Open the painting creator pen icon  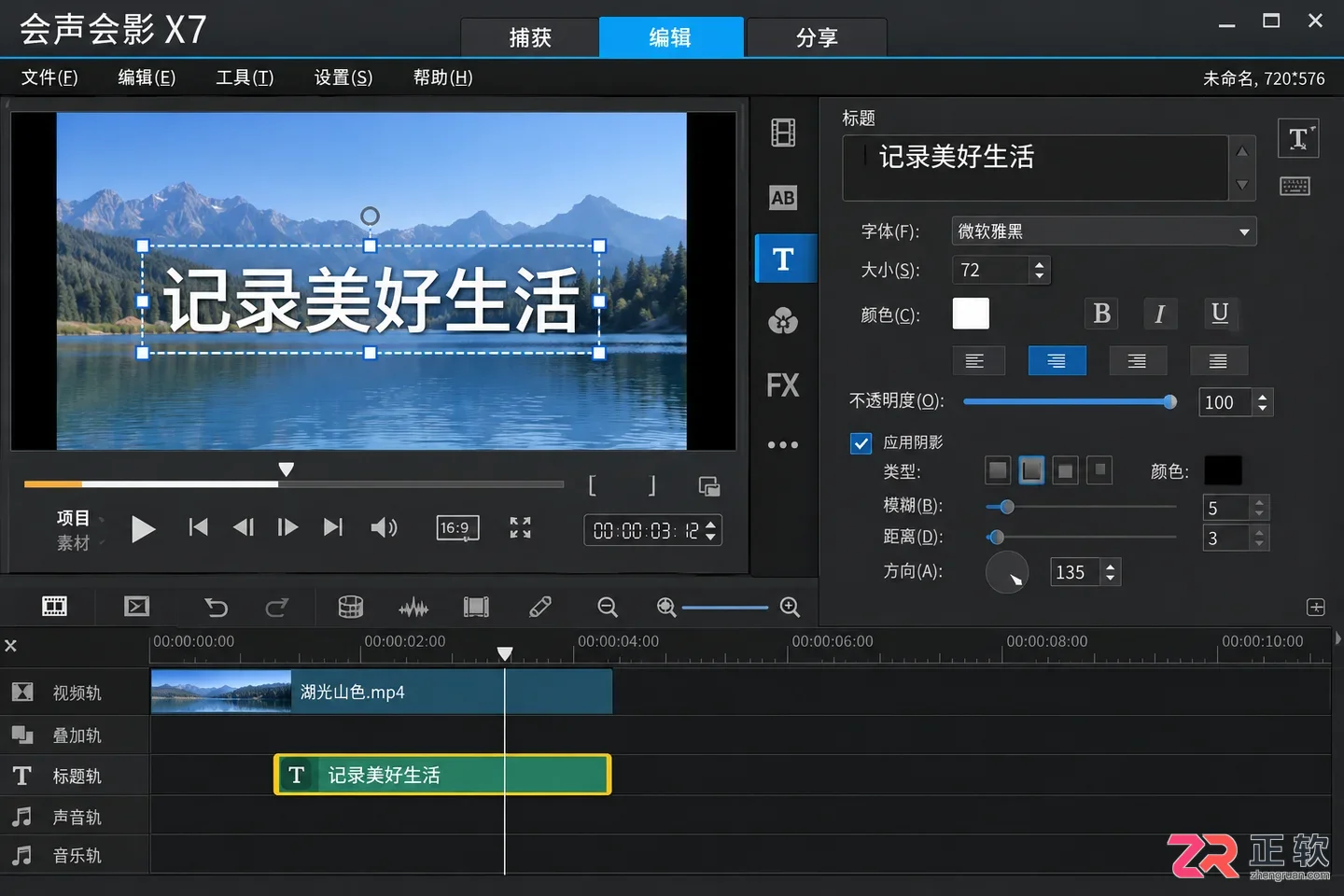click(539, 608)
